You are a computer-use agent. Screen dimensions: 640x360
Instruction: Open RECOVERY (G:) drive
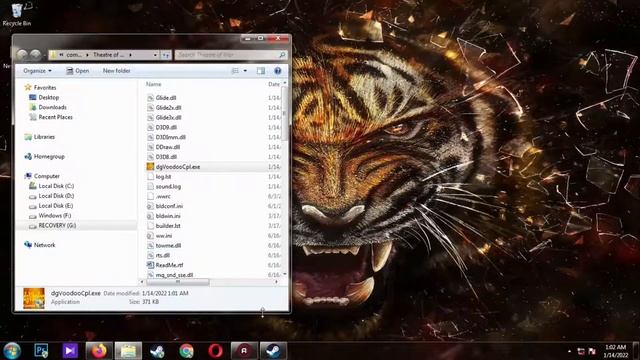click(57, 225)
